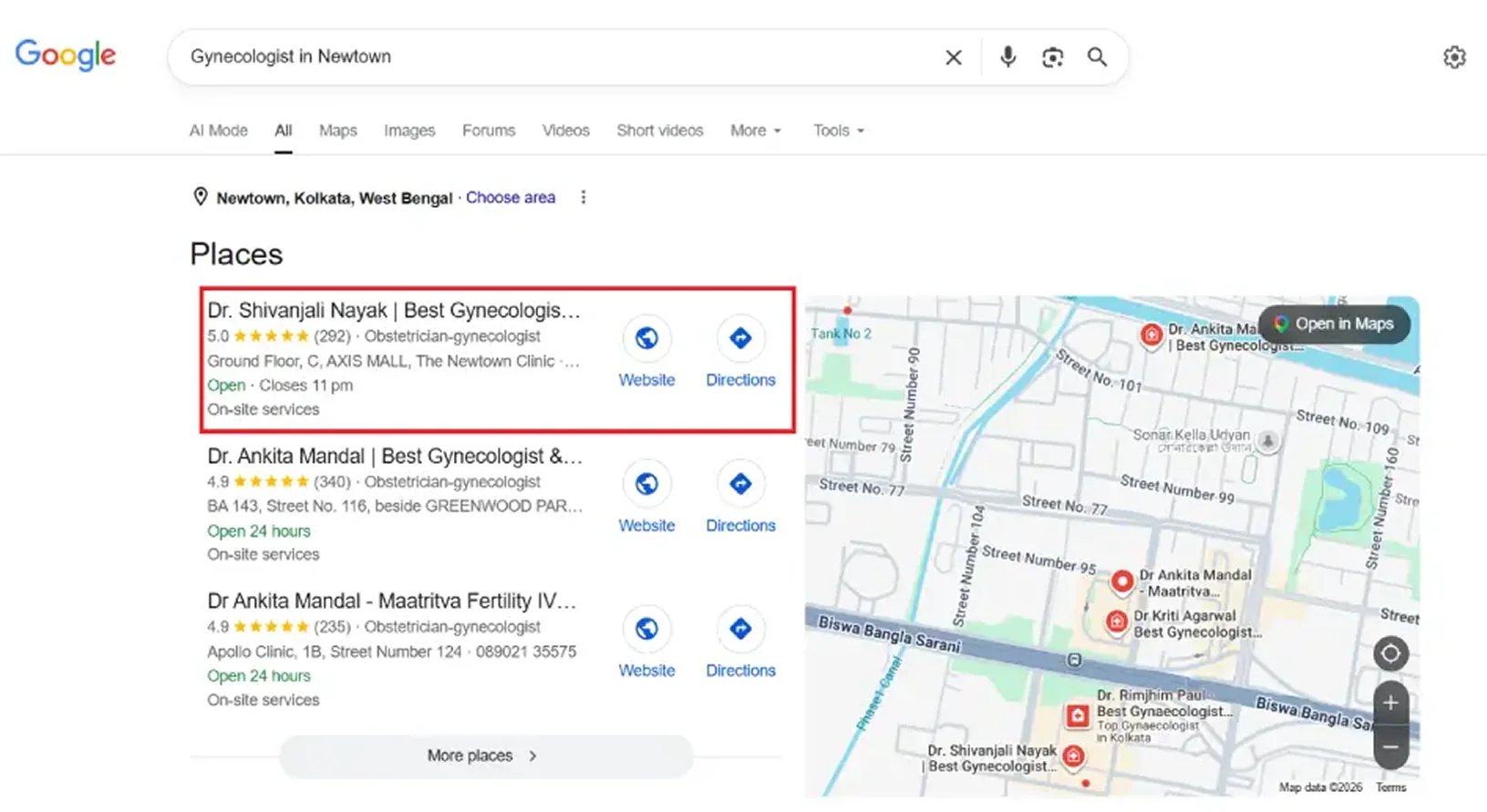Click the 'Tank No 2' map label
Image resolution: width=1487 pixels, height=812 pixels.
pos(841,334)
